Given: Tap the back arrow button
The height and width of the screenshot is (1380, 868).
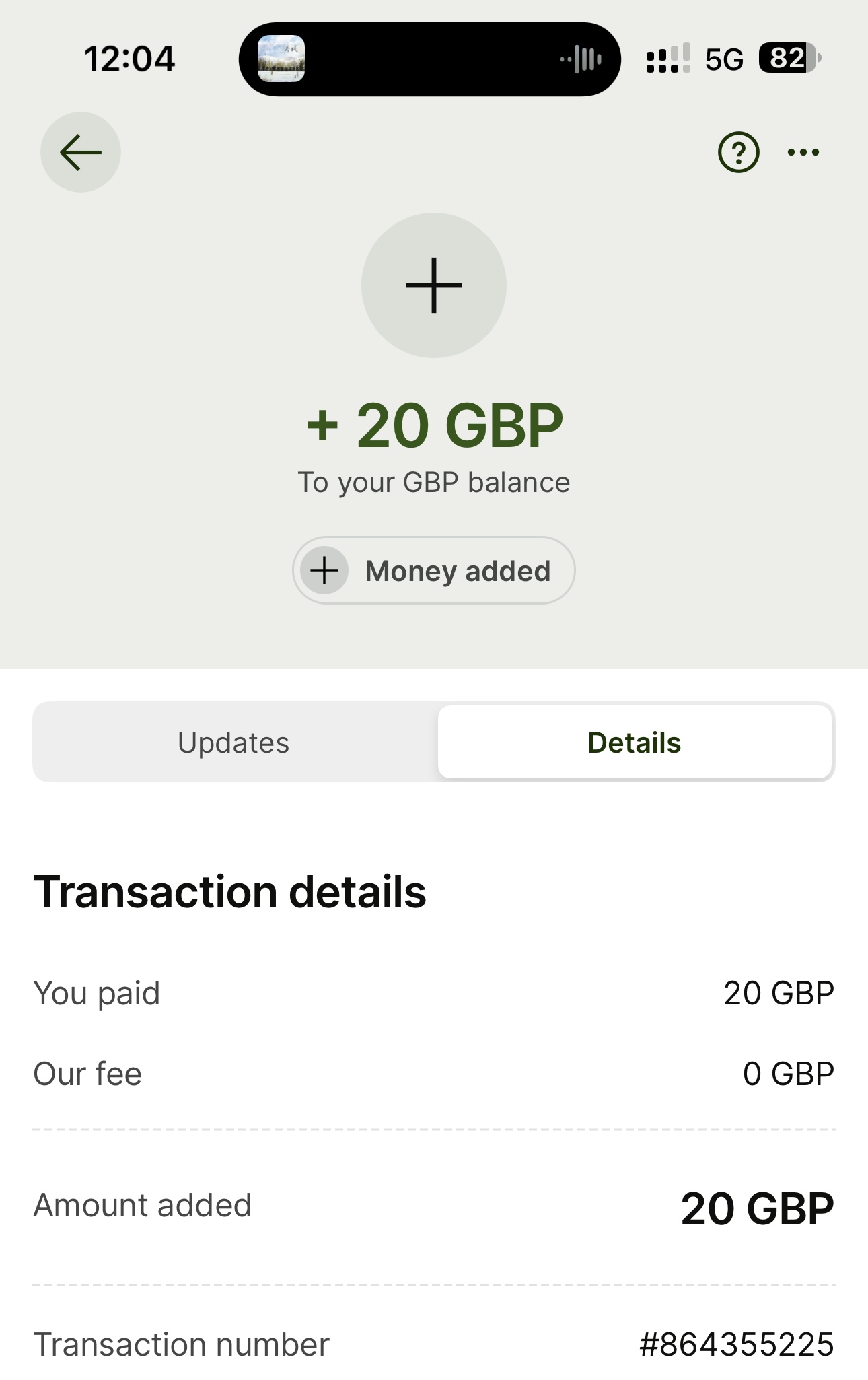Looking at the screenshot, I should coord(81,152).
